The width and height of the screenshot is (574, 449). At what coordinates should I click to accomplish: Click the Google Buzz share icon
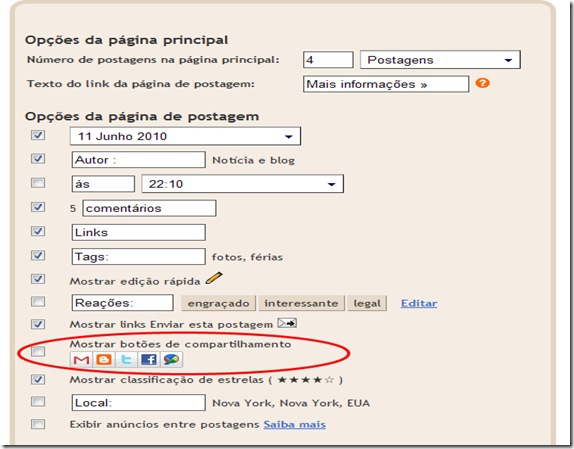click(171, 360)
